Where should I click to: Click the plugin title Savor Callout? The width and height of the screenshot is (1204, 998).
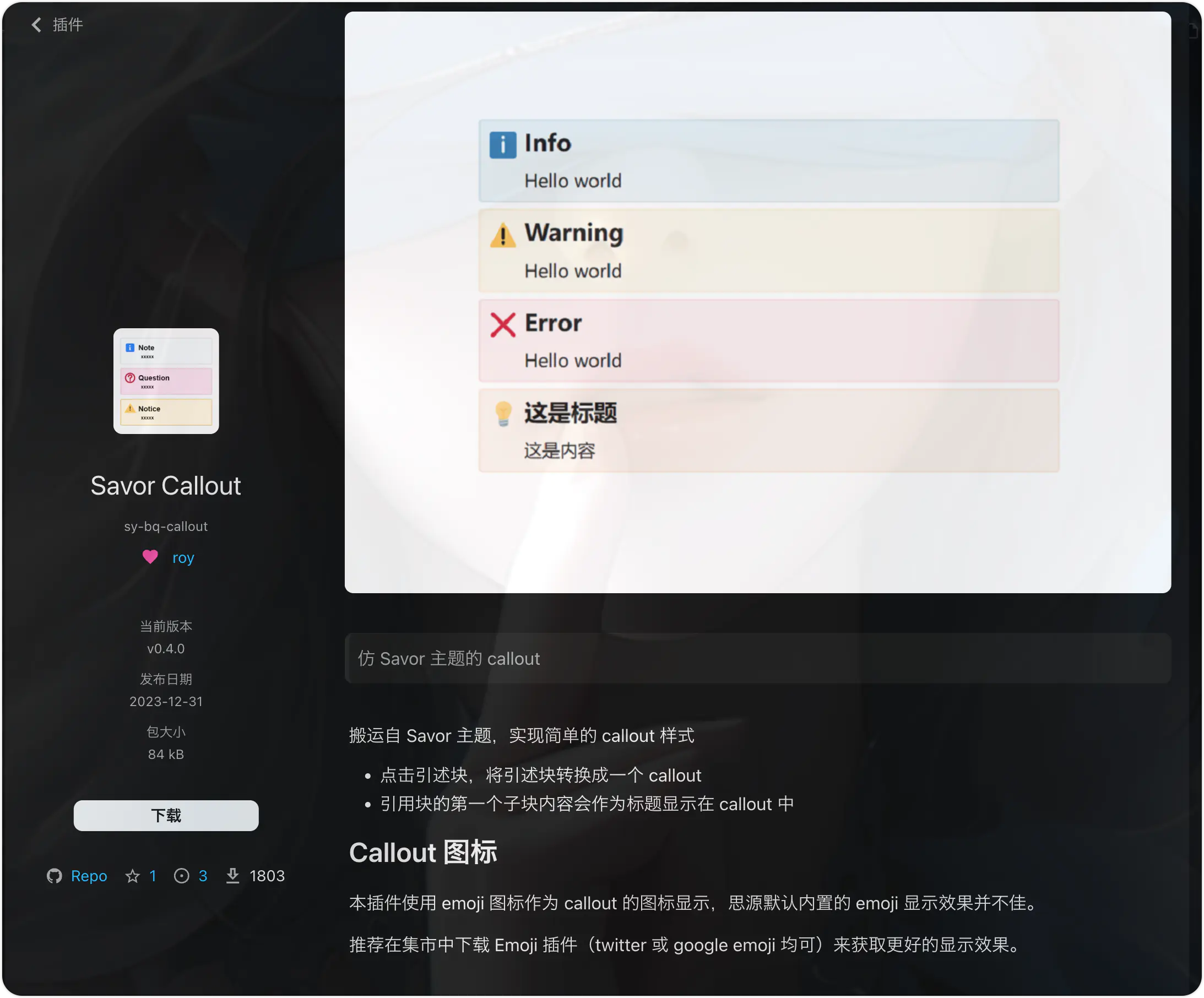coord(166,486)
